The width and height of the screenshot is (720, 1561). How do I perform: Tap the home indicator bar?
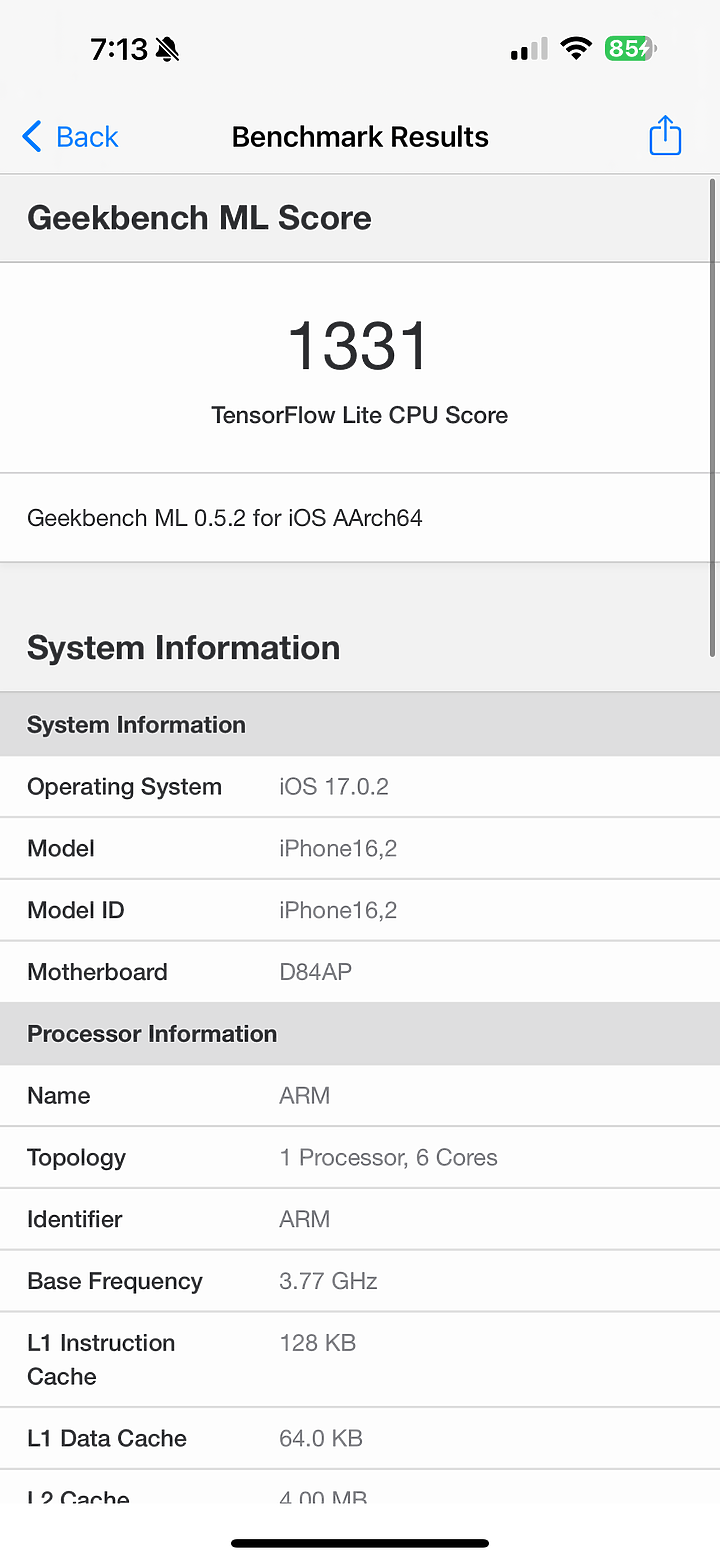(360, 1543)
